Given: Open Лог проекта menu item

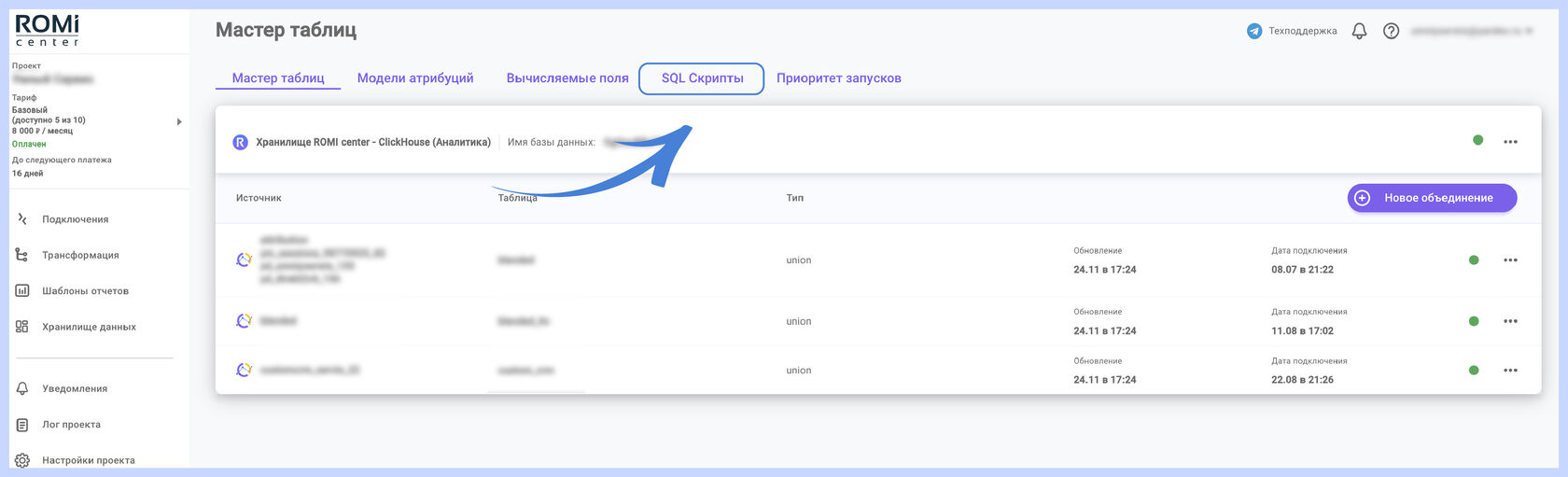Looking at the screenshot, I should tap(71, 425).
